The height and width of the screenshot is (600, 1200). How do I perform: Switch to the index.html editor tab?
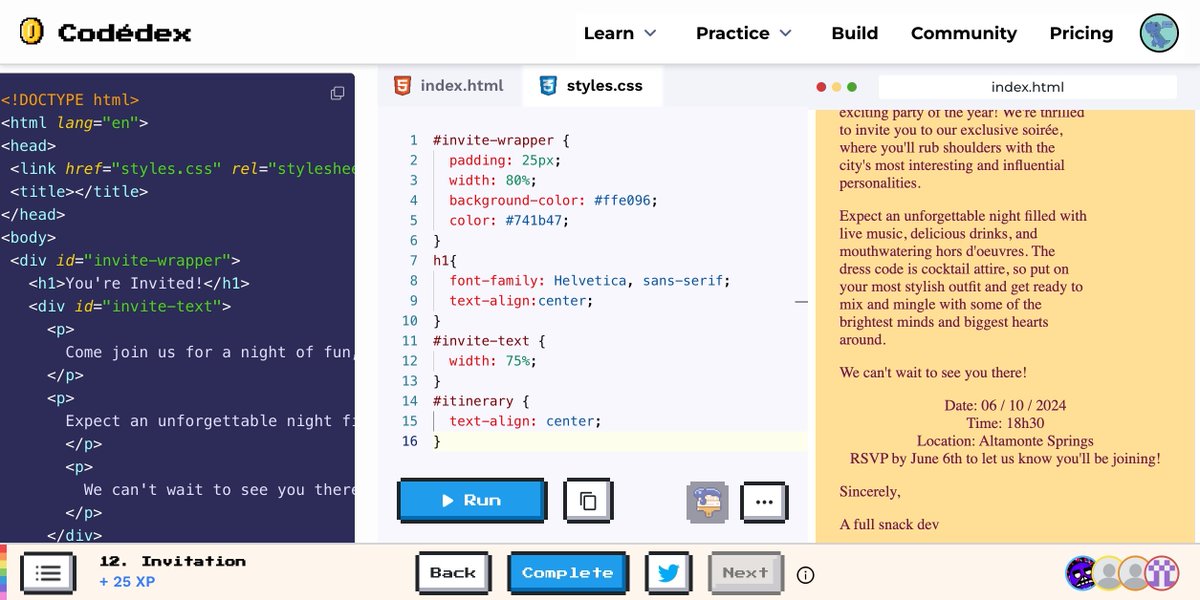point(449,86)
